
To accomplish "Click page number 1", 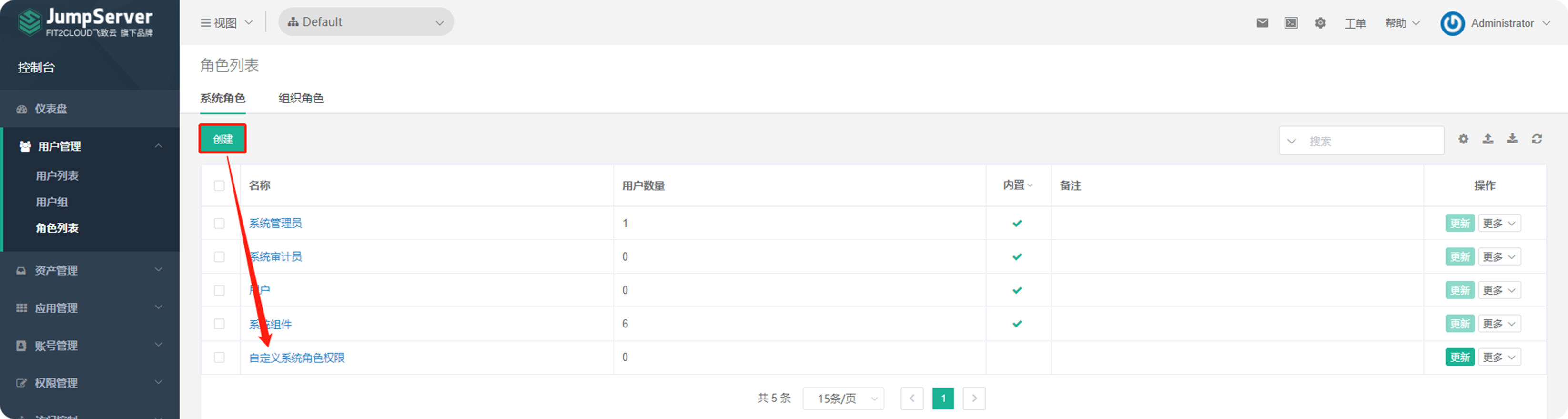I will tap(943, 399).
